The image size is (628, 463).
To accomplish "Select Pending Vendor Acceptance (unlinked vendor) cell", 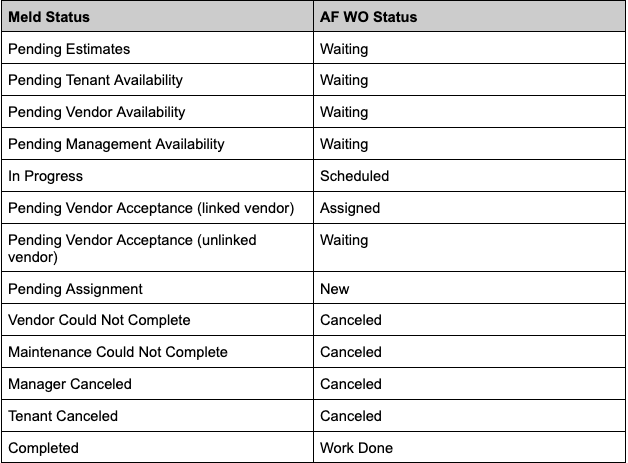I will pyautogui.click(x=132, y=248).
